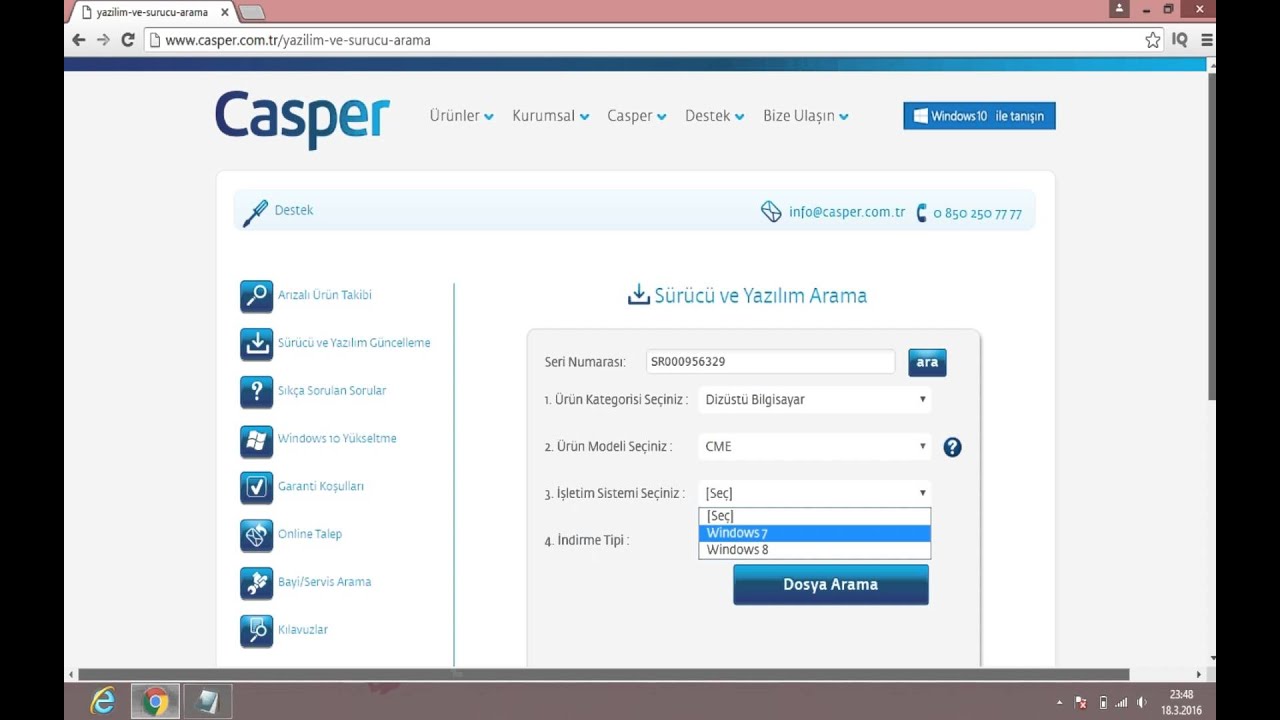Click the browser forward arrow
The width and height of the screenshot is (1280, 720).
pos(103,40)
